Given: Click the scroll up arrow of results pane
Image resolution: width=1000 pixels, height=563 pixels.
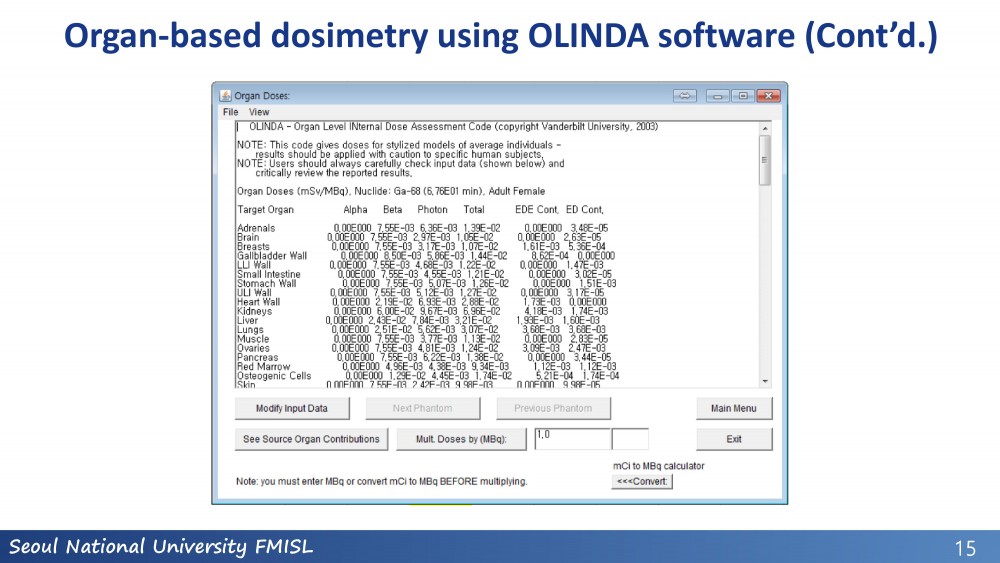Looking at the screenshot, I should coord(765,128).
